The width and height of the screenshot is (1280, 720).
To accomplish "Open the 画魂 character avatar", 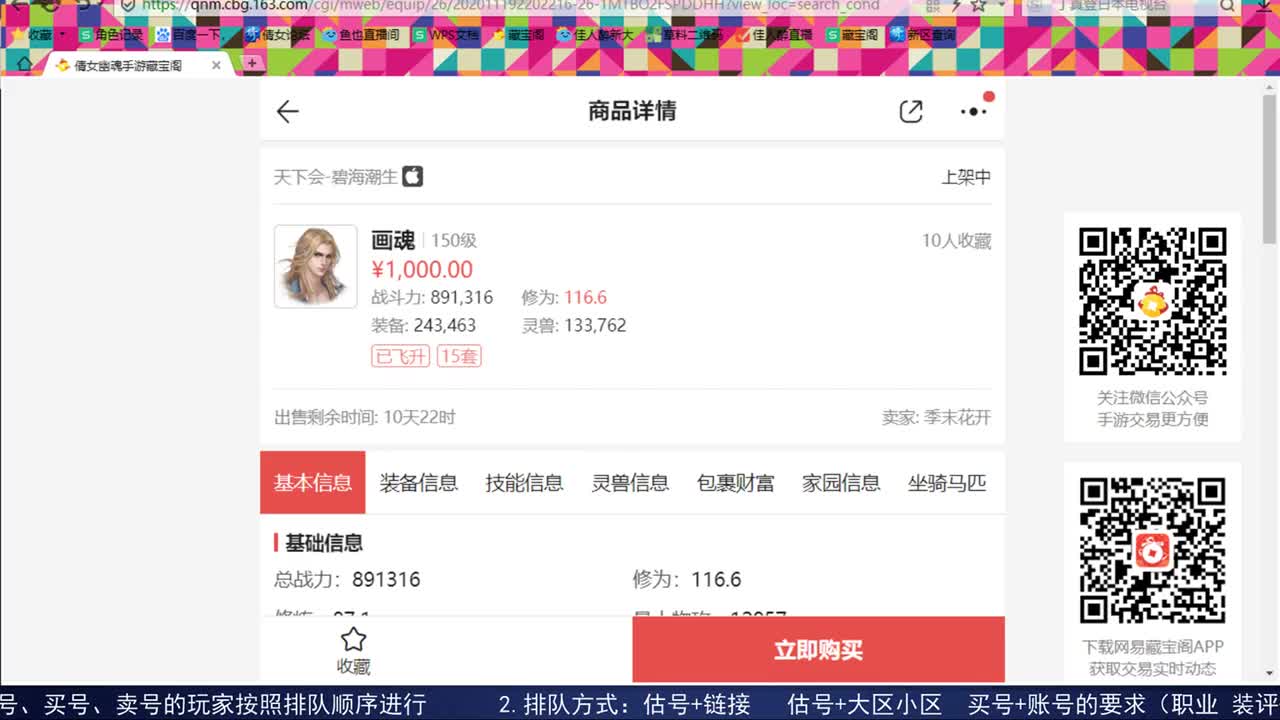I will (x=316, y=266).
